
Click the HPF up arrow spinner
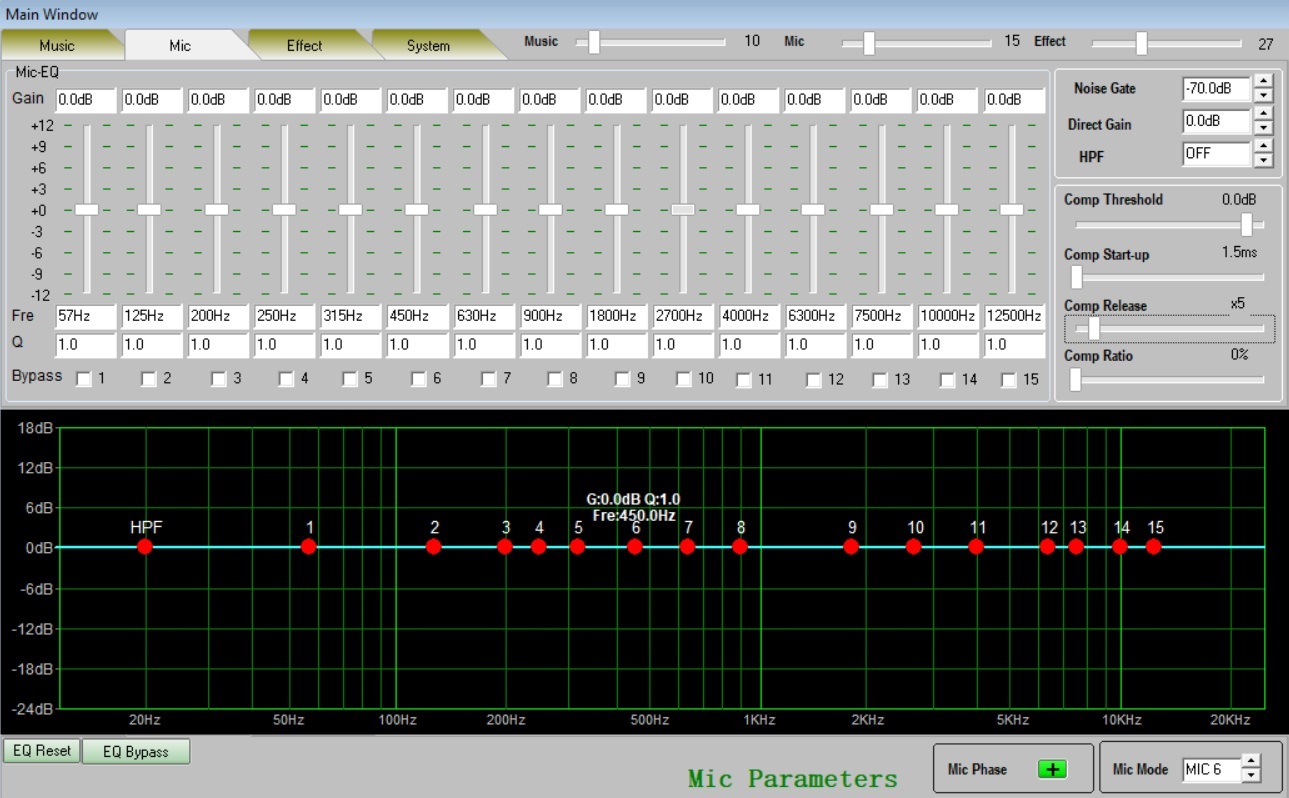(1264, 147)
